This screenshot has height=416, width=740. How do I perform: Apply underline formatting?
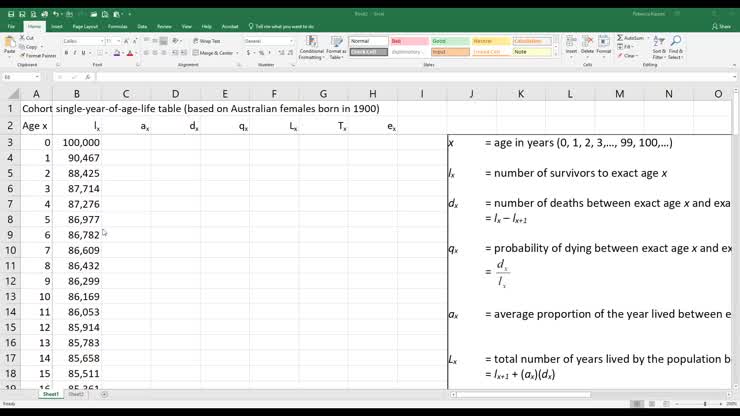[84, 53]
